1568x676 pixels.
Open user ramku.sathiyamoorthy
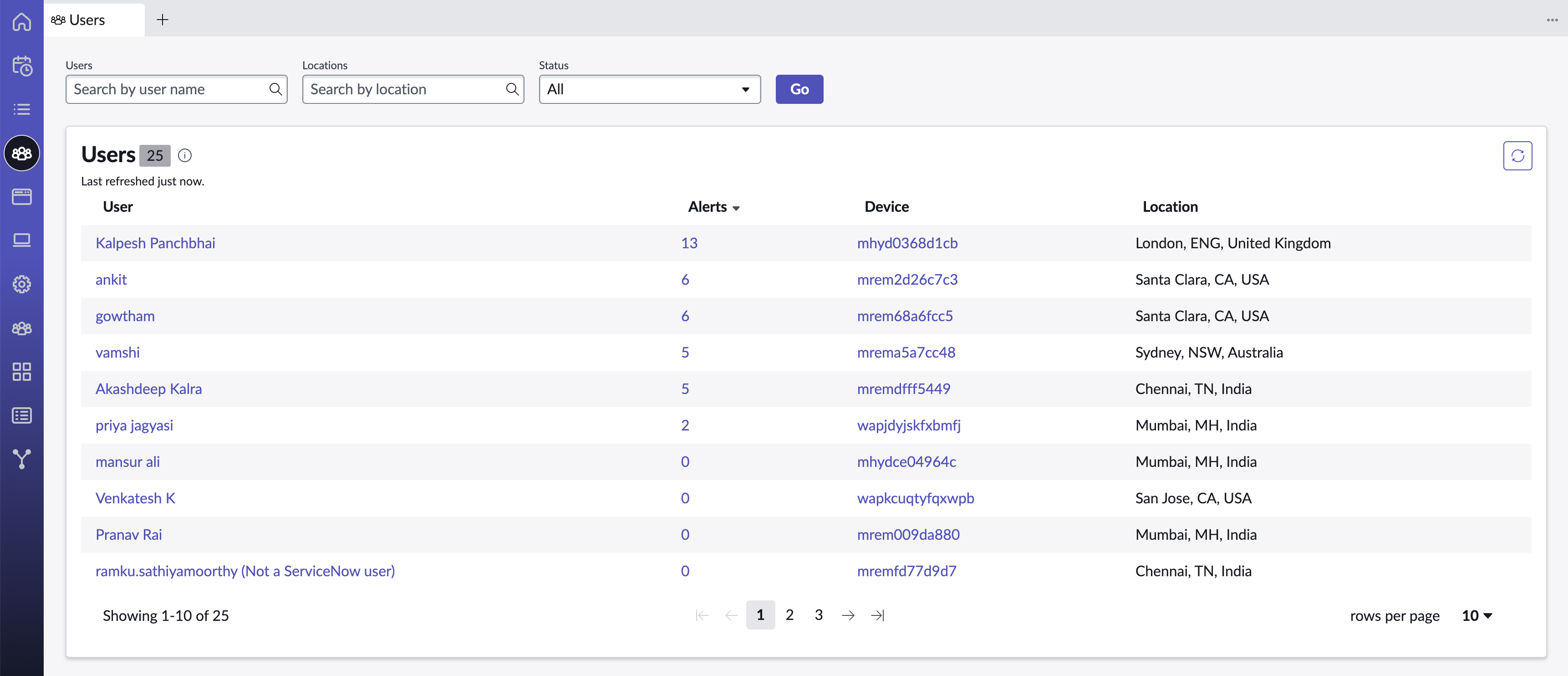(x=244, y=571)
